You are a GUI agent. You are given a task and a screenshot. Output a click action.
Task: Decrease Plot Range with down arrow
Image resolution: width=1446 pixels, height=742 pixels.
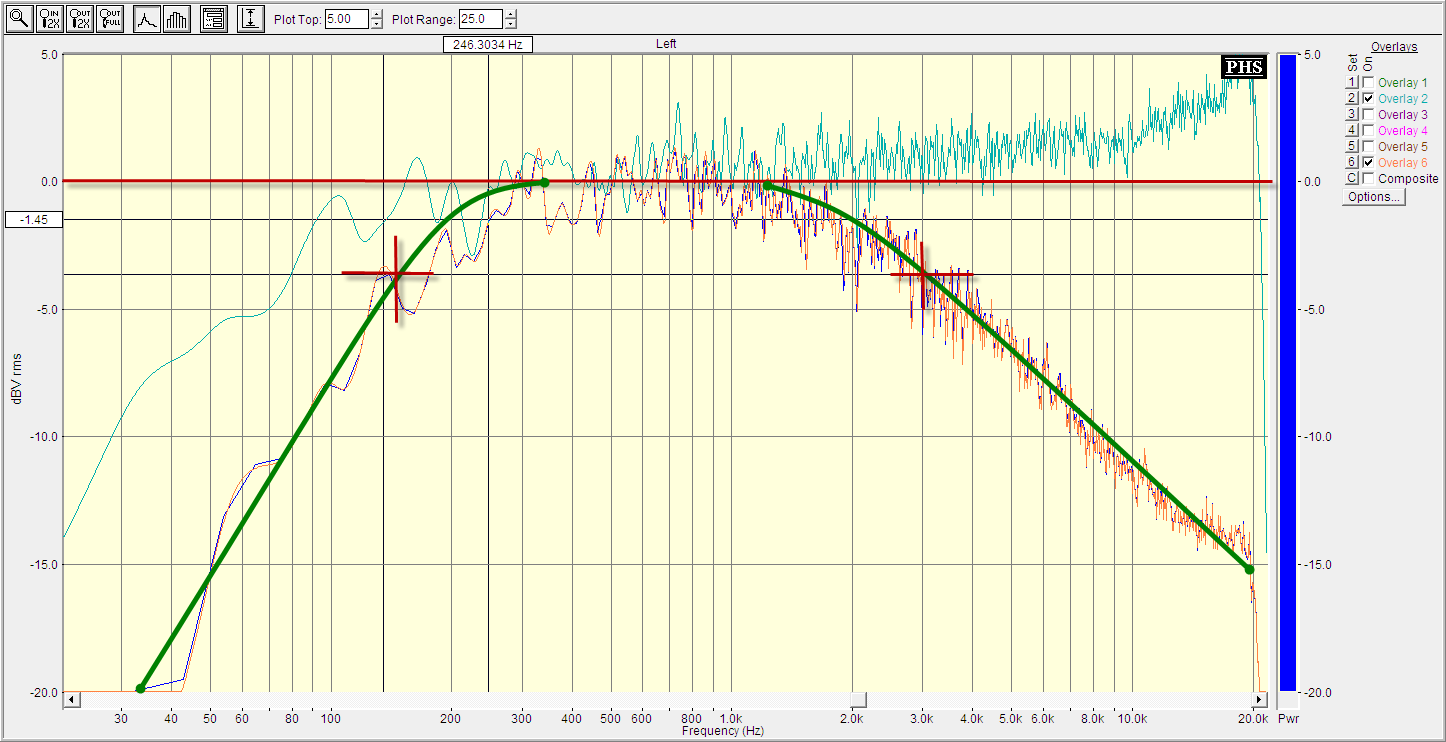[511, 24]
